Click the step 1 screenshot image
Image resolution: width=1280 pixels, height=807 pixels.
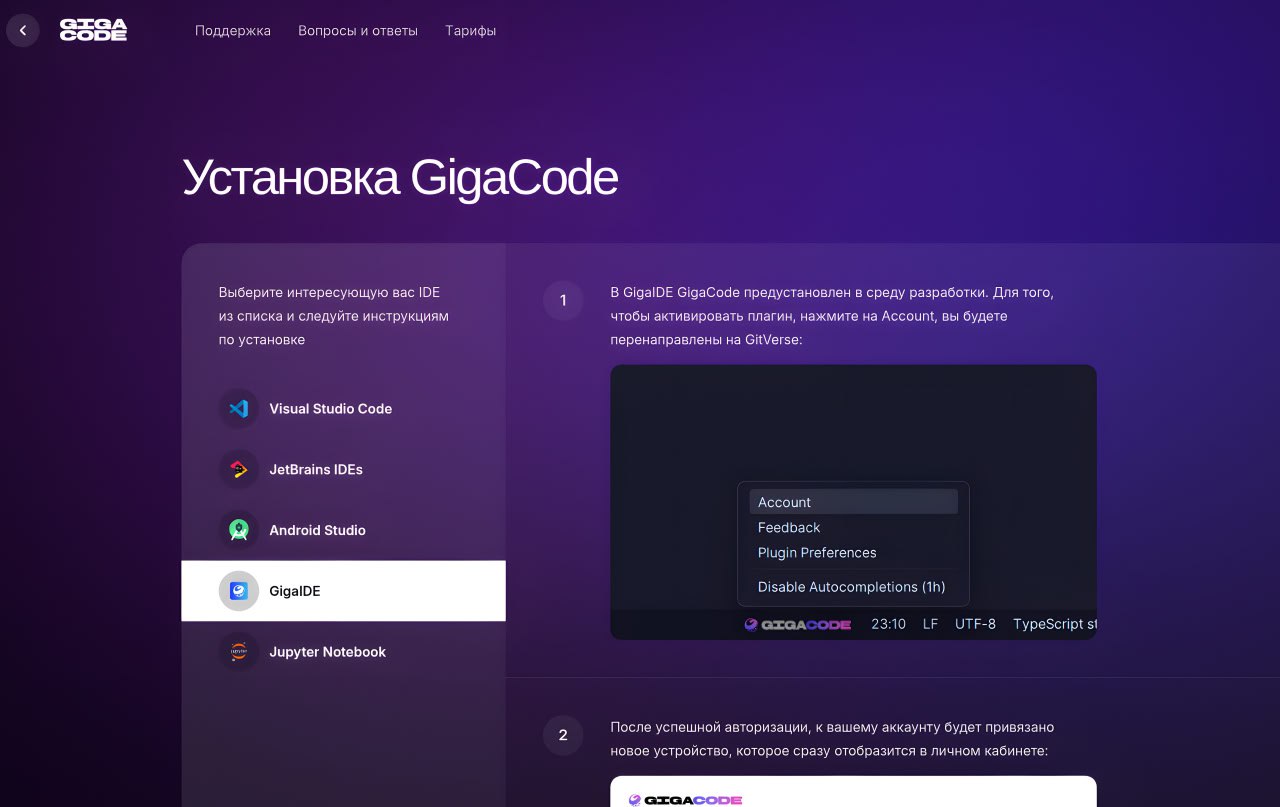(x=853, y=502)
